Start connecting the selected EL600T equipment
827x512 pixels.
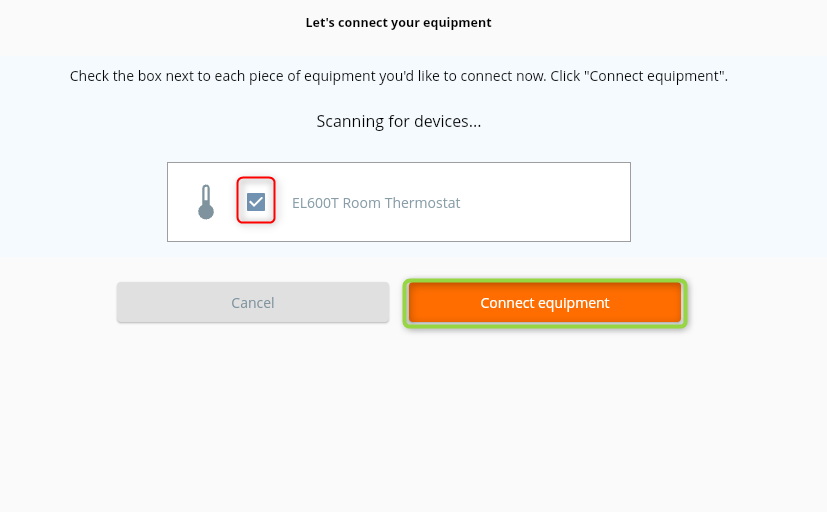coord(544,303)
